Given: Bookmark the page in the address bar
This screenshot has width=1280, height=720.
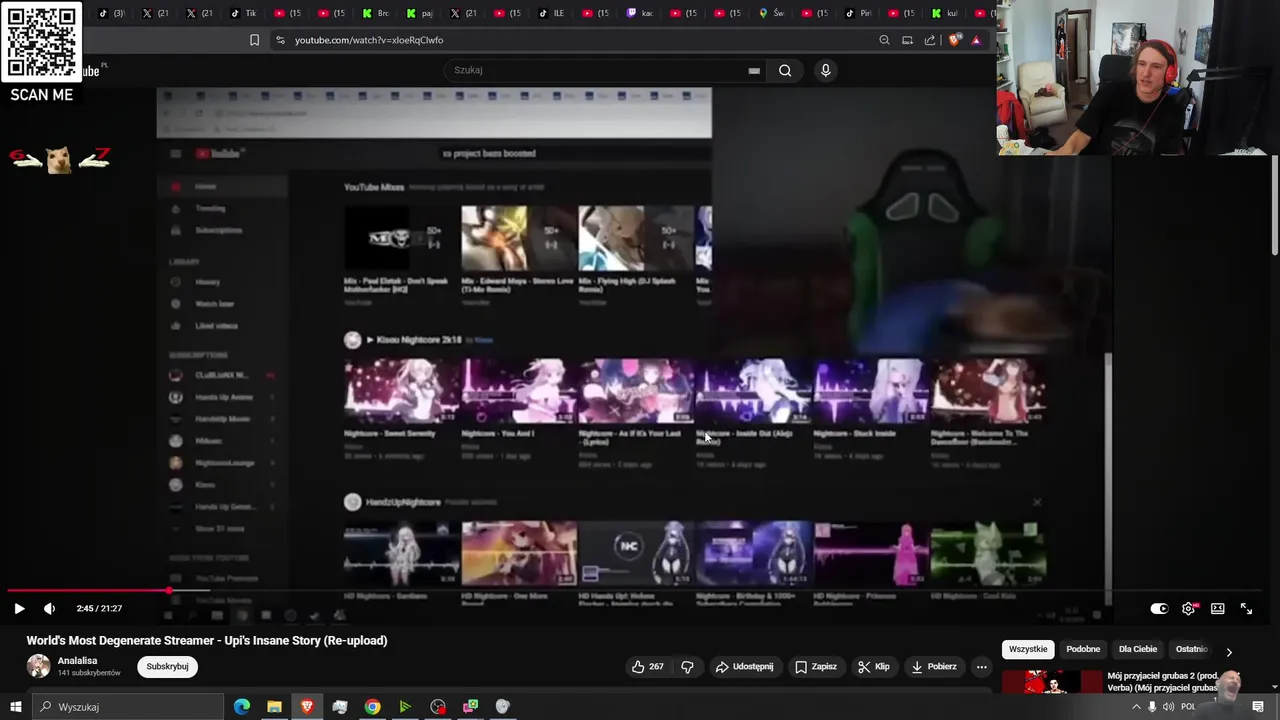Looking at the screenshot, I should click(x=254, y=40).
